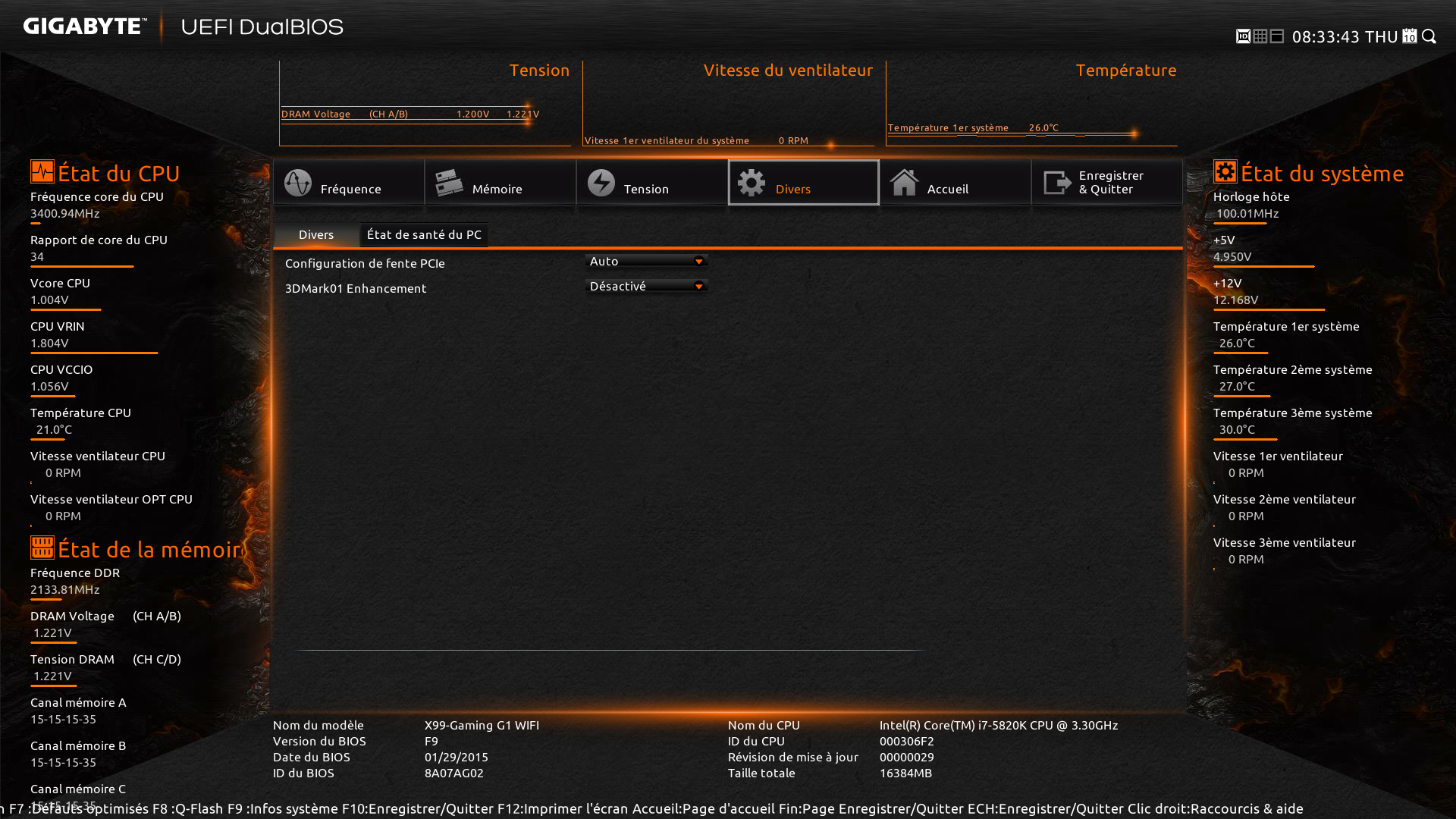Select the classic window layout icon
The height and width of the screenshot is (819, 1456).
pyautogui.click(x=1277, y=36)
